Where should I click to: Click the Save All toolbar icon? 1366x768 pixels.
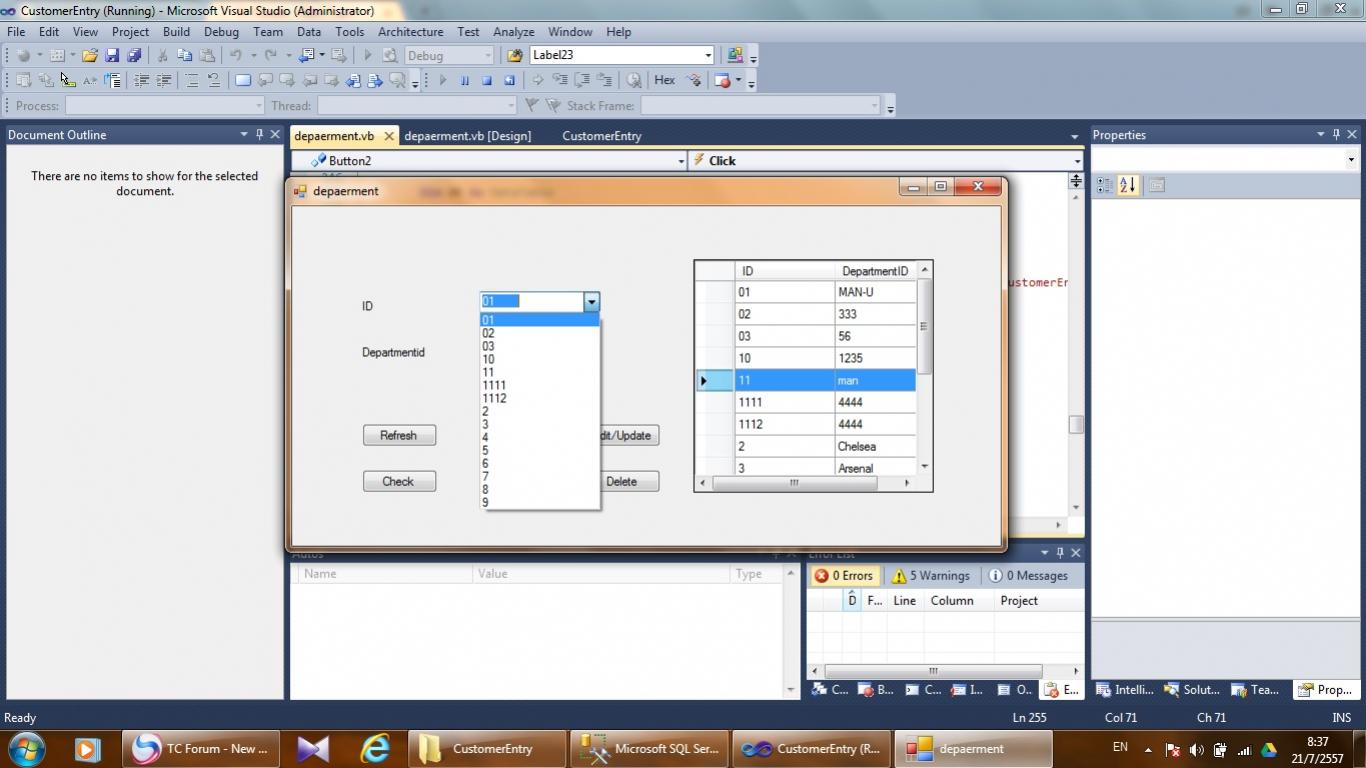(134, 56)
